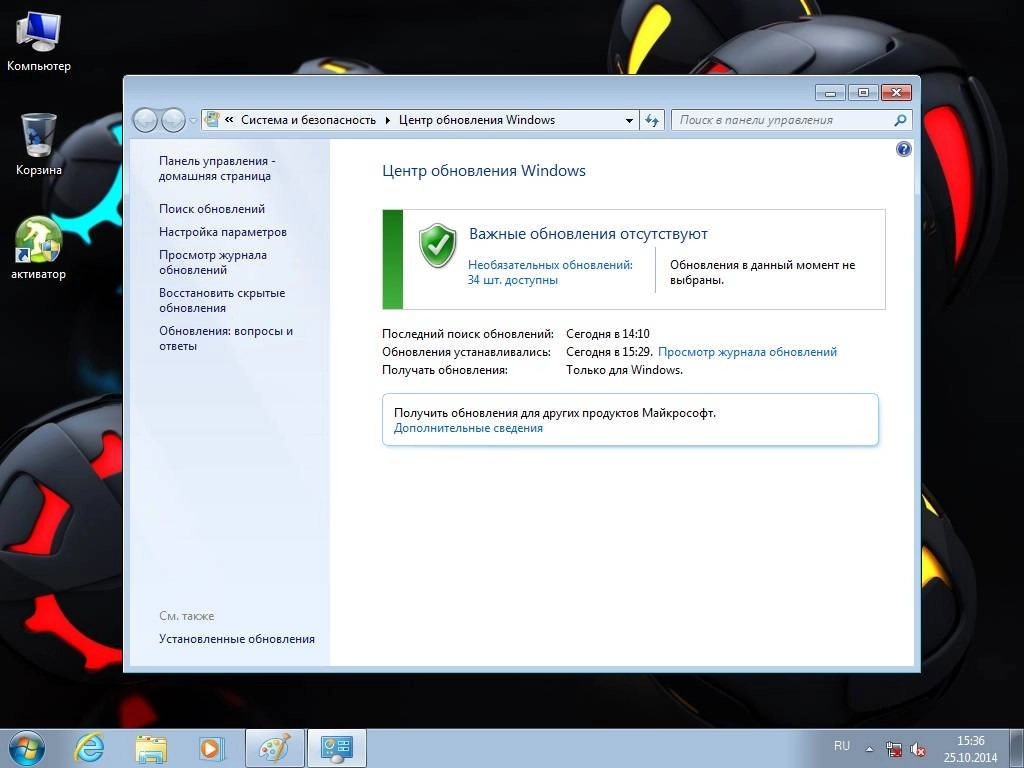The image size is (1024, 768).
Task: Click Поиск обновлений in sidebar
Action: [212, 209]
